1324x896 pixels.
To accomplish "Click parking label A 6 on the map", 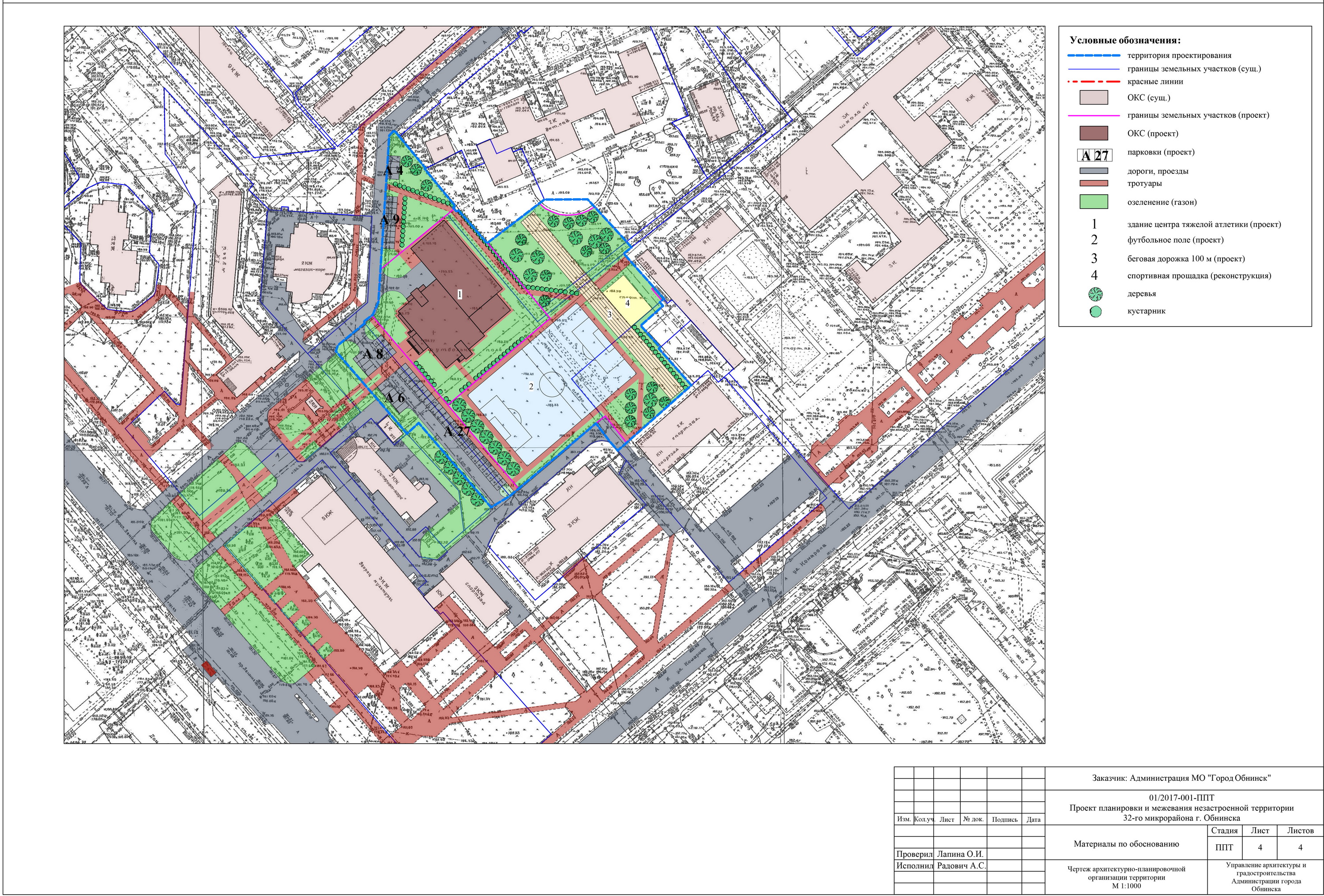I will point(394,398).
